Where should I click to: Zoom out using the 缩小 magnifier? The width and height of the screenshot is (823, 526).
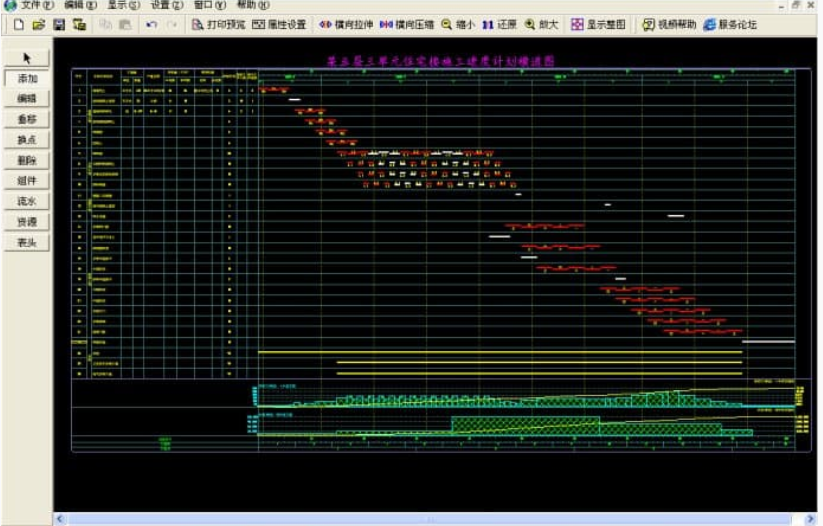pos(459,24)
